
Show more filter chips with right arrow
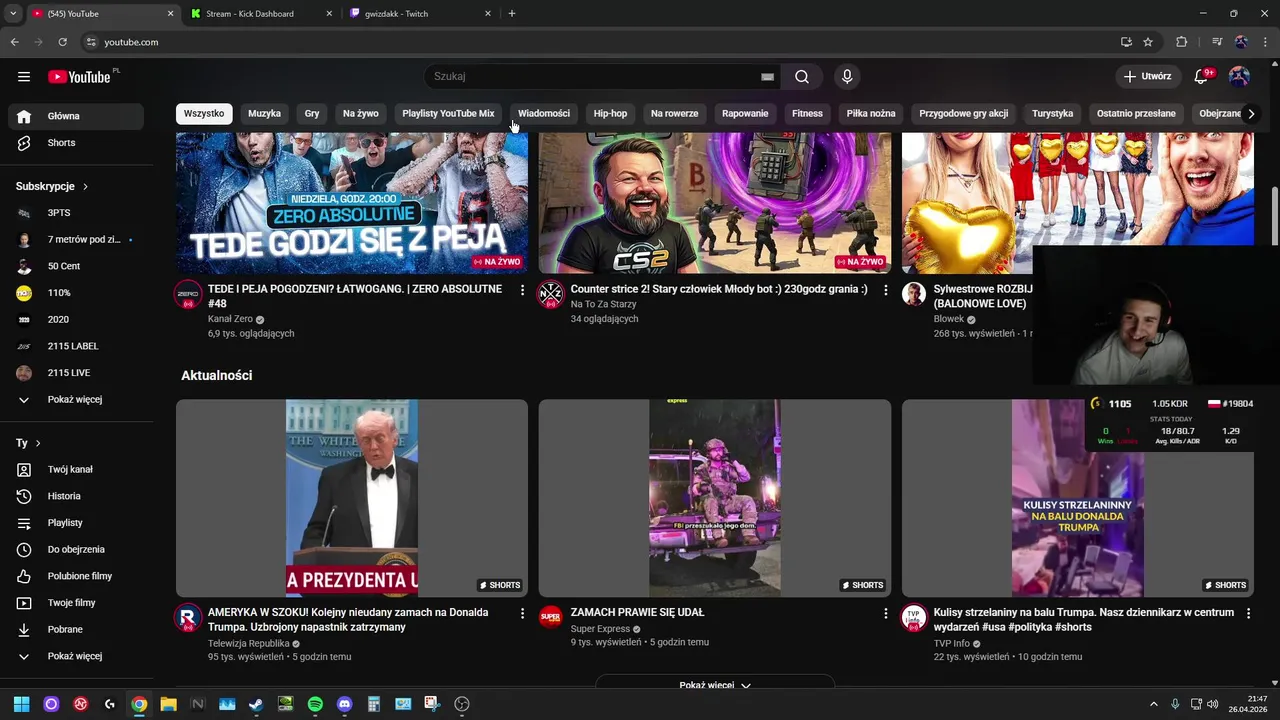pyautogui.click(x=1250, y=114)
